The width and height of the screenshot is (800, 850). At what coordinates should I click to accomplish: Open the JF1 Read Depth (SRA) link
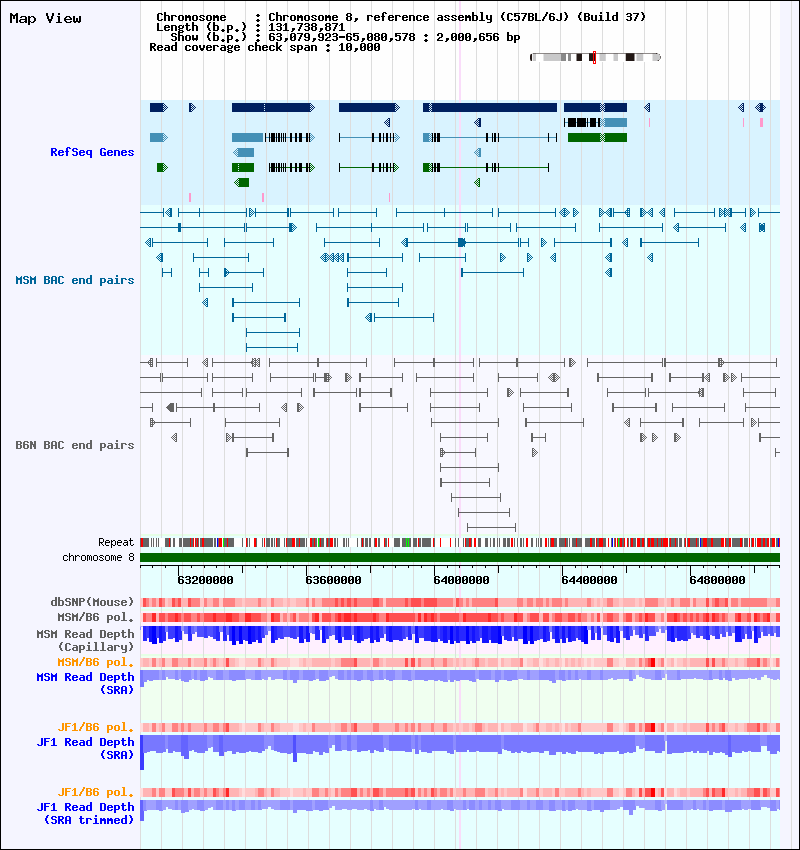click(x=85, y=749)
